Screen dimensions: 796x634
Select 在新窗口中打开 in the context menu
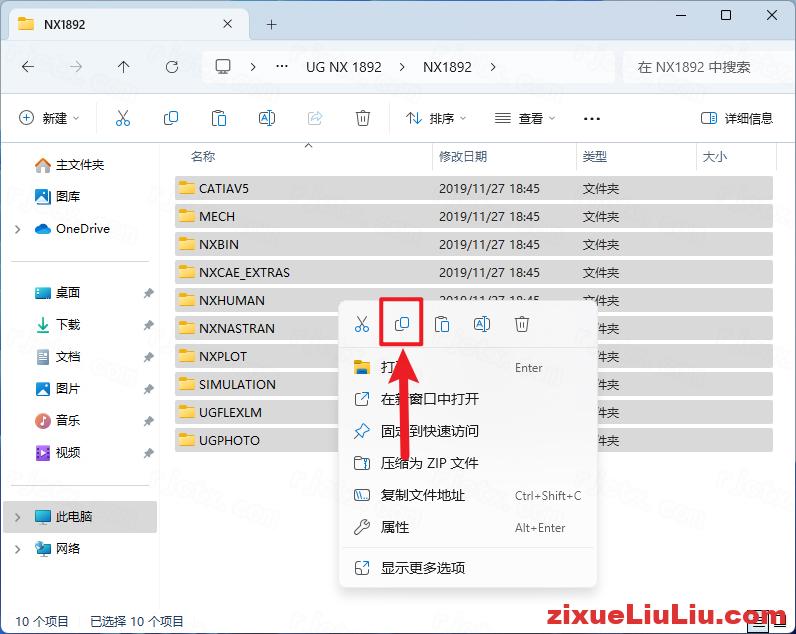tap(467, 399)
